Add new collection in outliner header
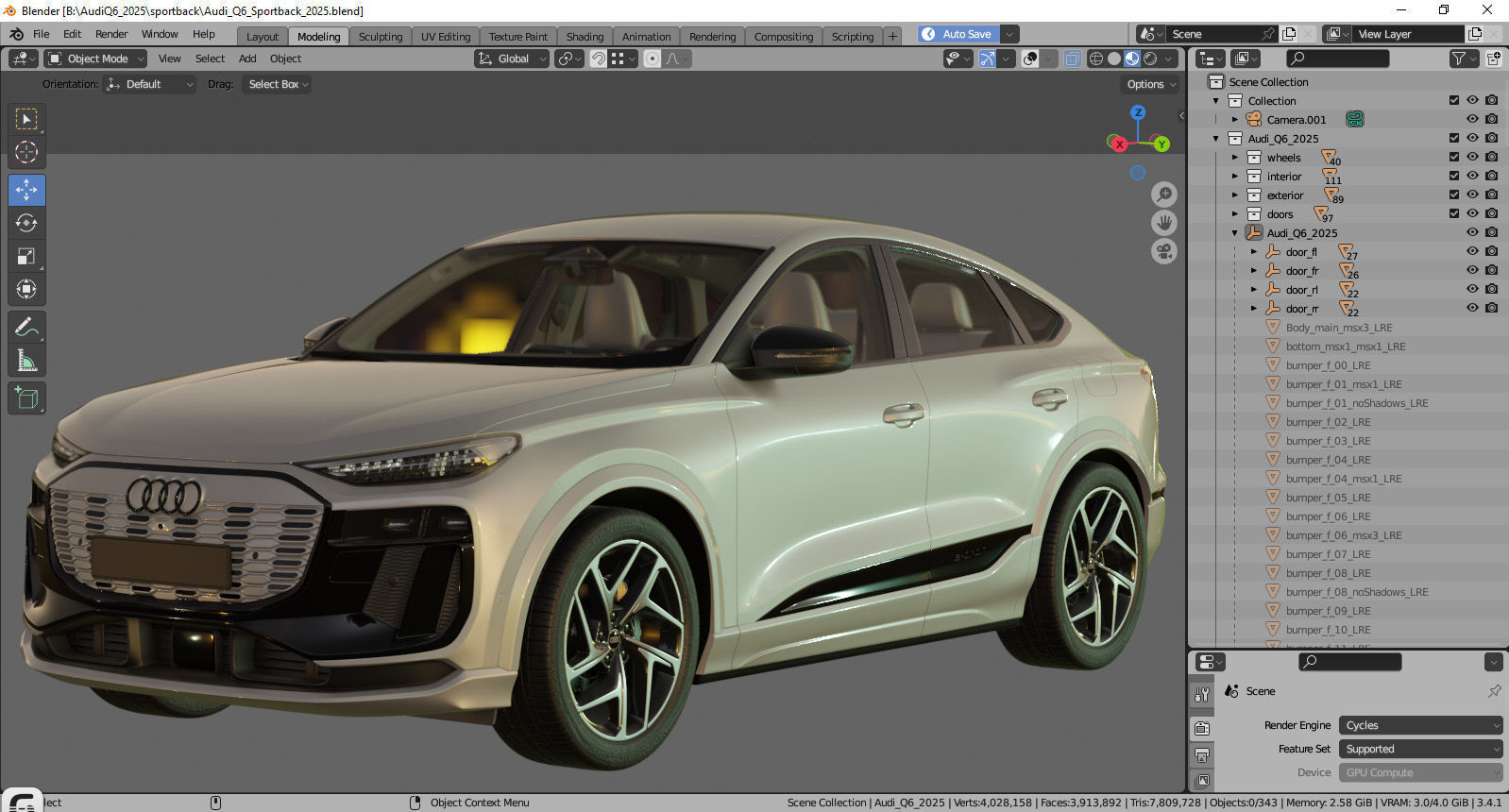The height and width of the screenshot is (812, 1509). (1494, 59)
